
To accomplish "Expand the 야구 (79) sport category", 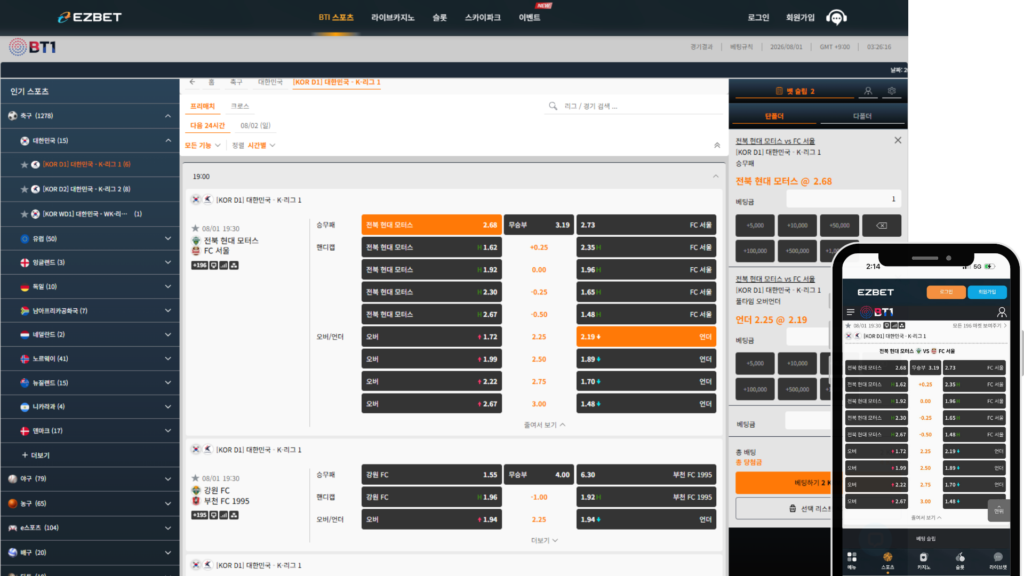I will 168,479.
